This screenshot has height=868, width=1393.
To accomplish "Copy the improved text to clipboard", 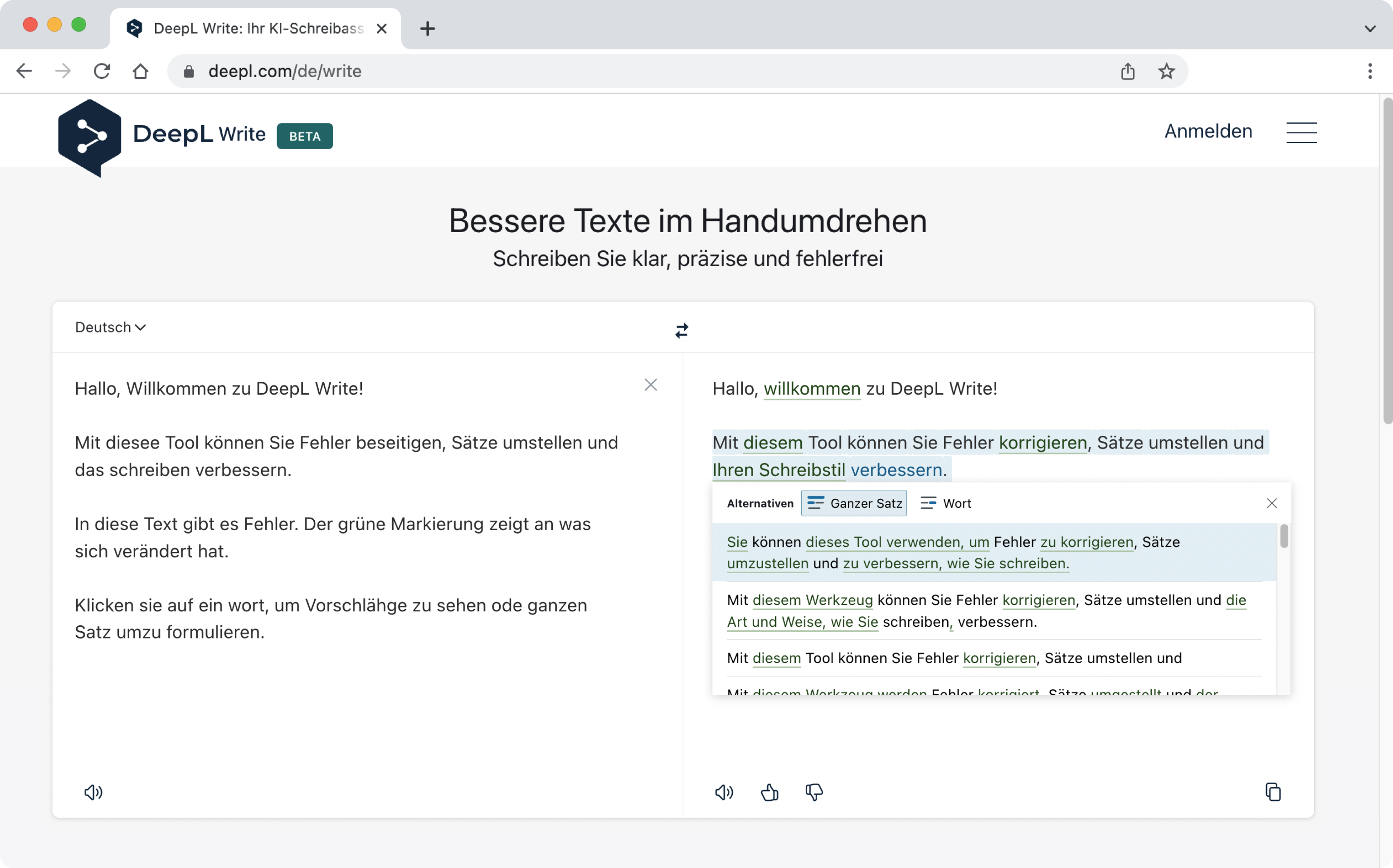I will coord(1273,792).
